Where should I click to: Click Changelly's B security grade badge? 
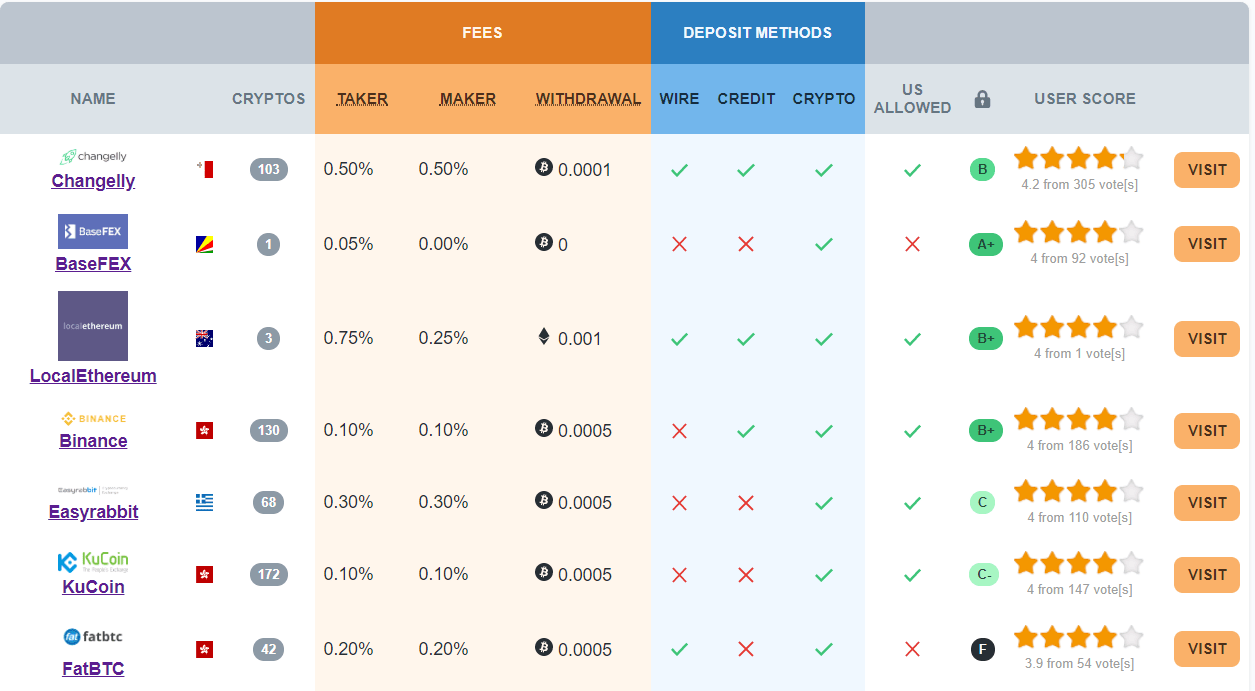tap(982, 169)
